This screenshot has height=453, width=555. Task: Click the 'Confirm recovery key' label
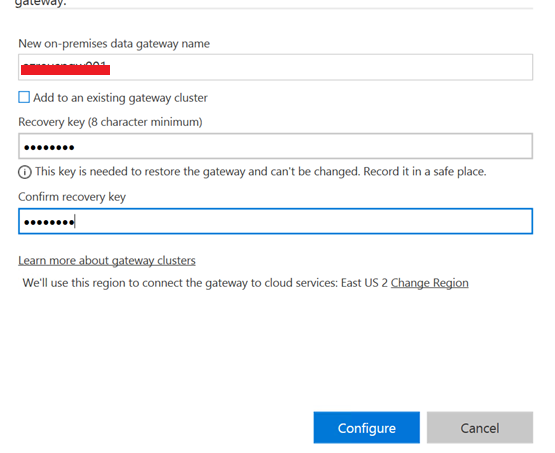(72, 197)
